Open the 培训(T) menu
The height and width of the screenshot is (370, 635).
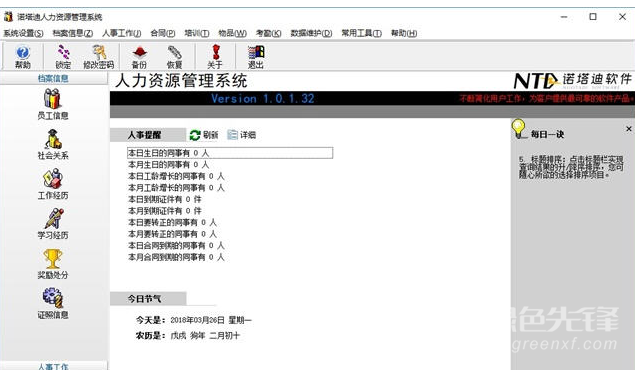pos(197,33)
